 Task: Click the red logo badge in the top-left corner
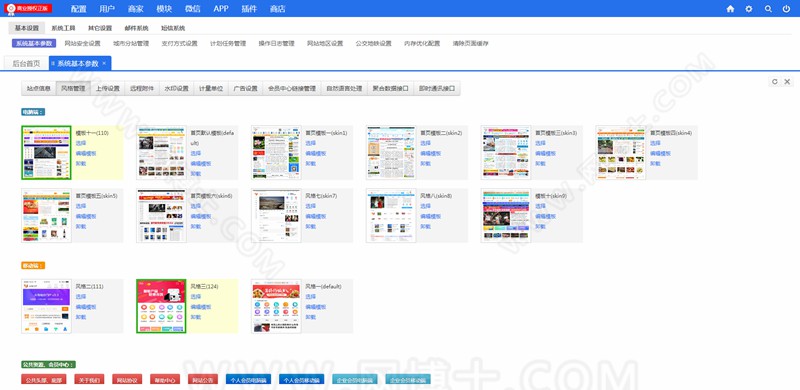[x=29, y=9]
